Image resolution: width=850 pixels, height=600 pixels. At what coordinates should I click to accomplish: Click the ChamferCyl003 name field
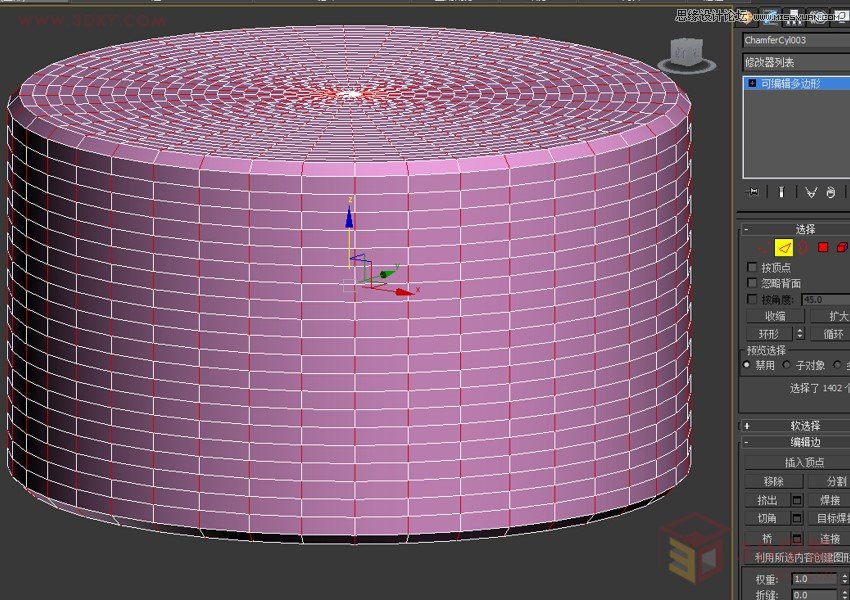pyautogui.click(x=788, y=41)
